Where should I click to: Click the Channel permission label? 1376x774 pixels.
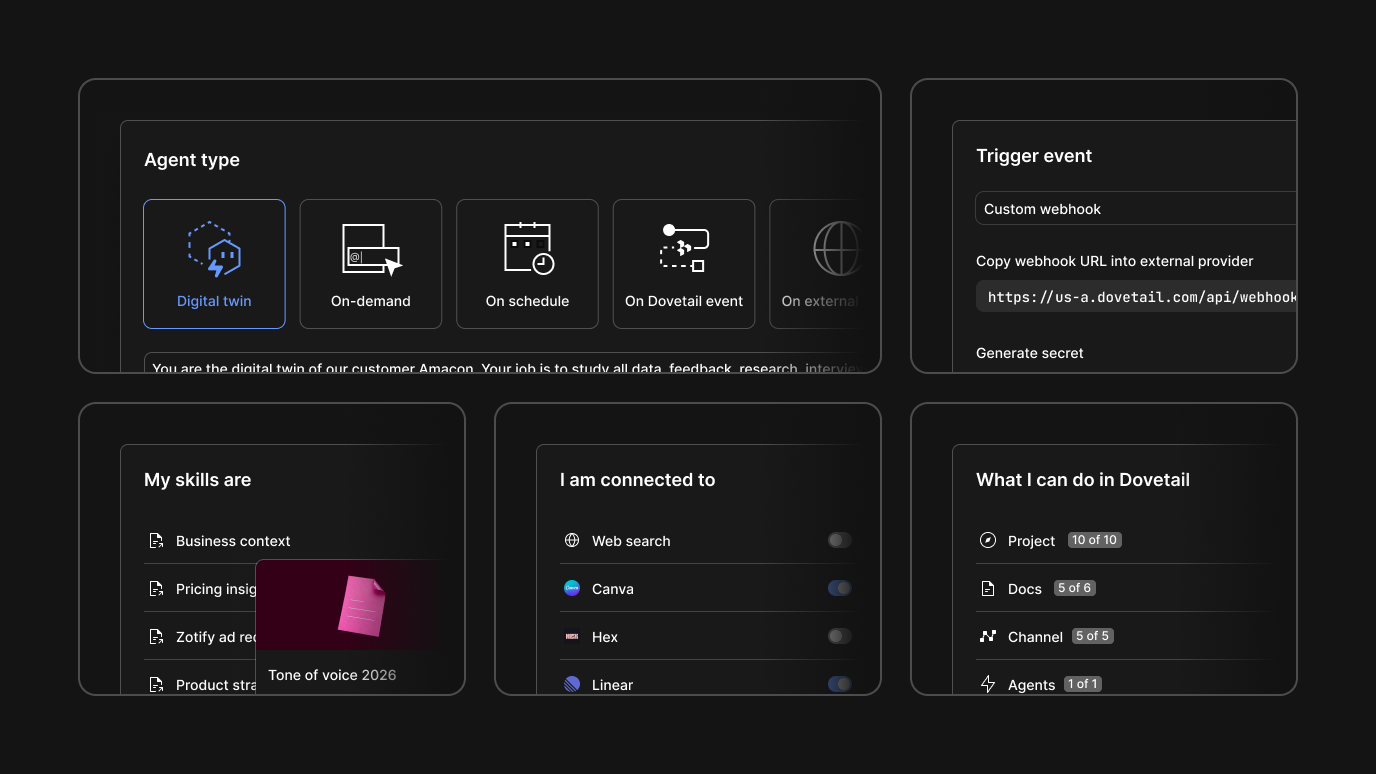click(1035, 637)
